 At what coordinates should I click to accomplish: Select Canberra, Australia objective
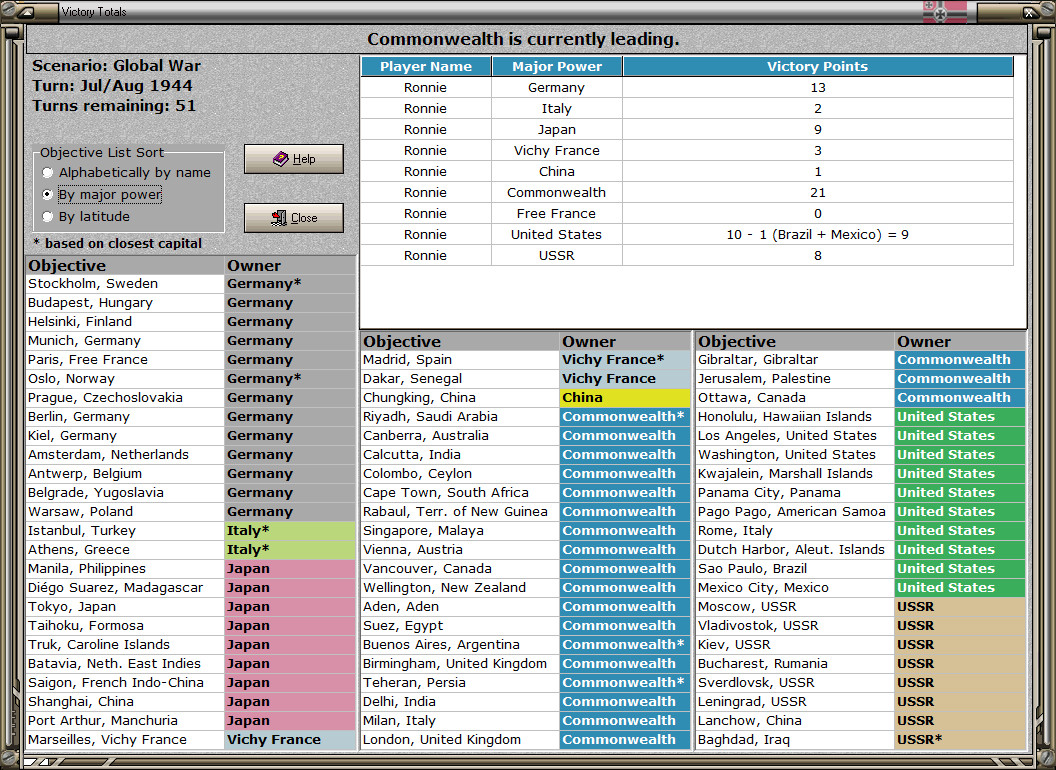(x=460, y=436)
